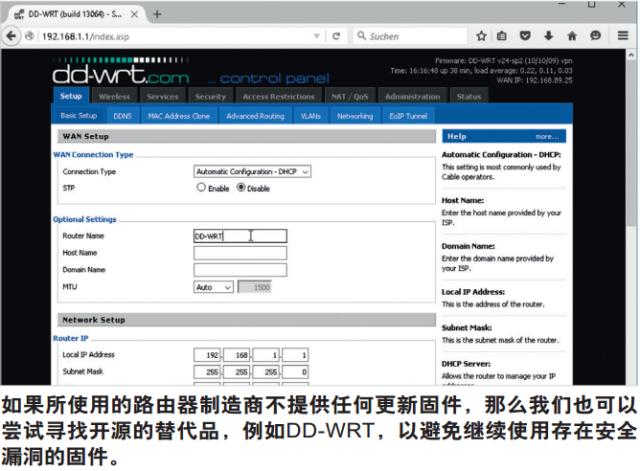Select the Basic Setup subtab
Image resolution: width=640 pixels, height=471 pixels.
tap(78, 116)
